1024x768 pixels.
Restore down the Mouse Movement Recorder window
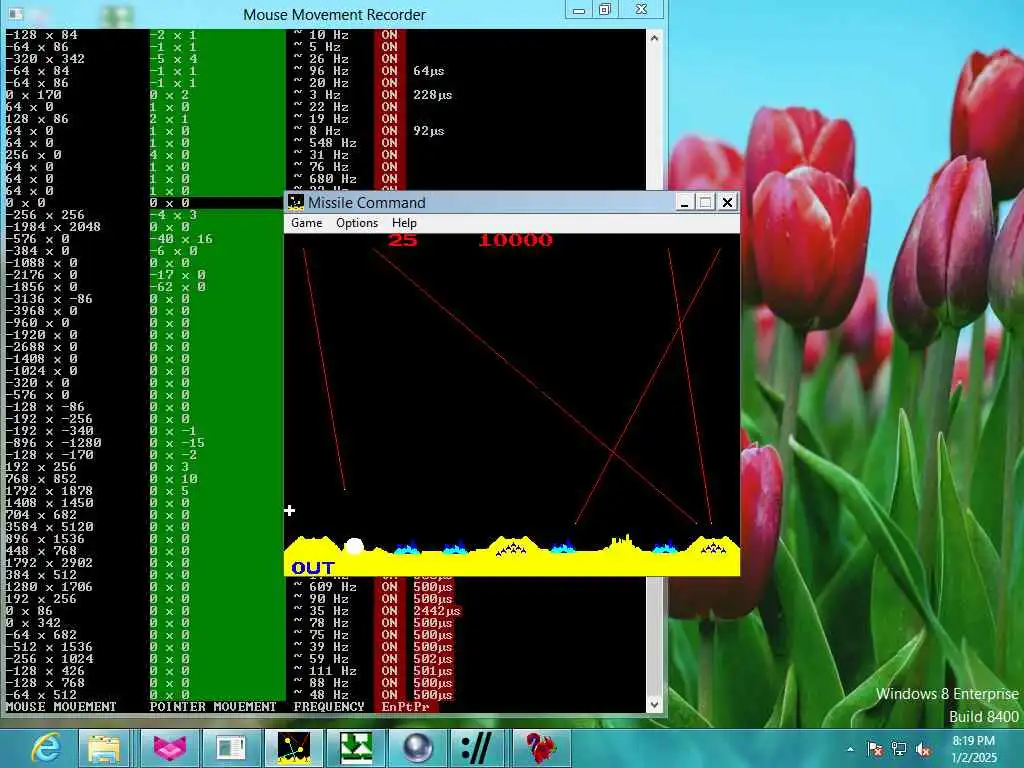tap(605, 10)
